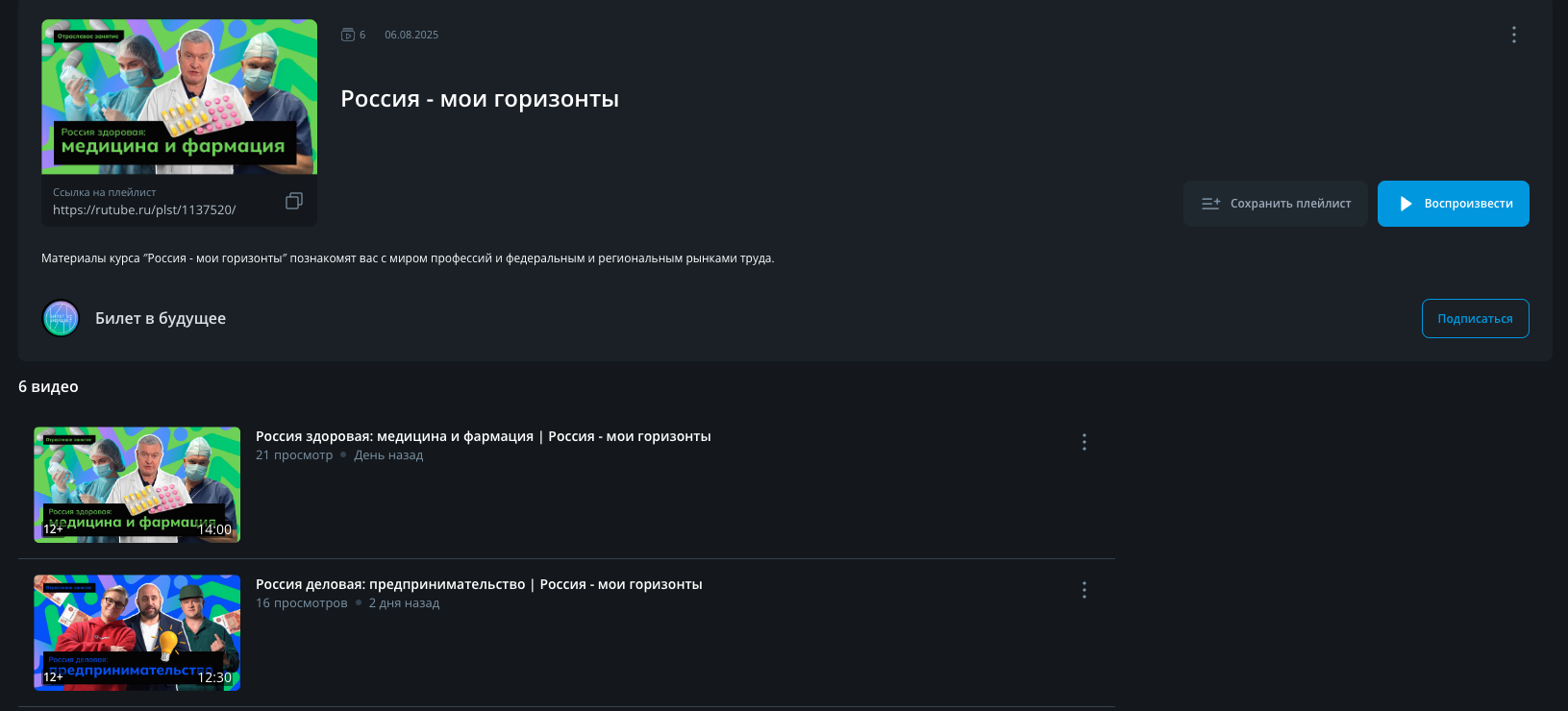Screen dimensions: 1568x711
Task: Click the Билет в будущее channel avatar
Action: 61,318
